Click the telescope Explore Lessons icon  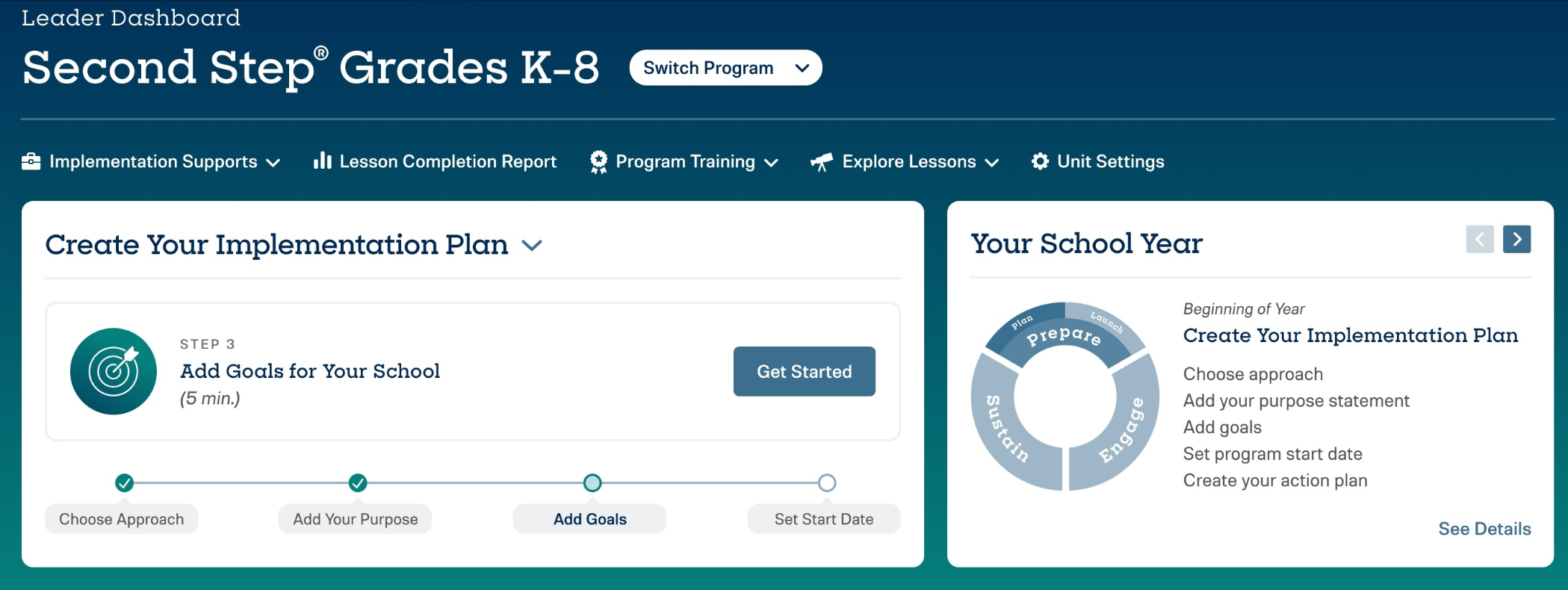pyautogui.click(x=822, y=161)
